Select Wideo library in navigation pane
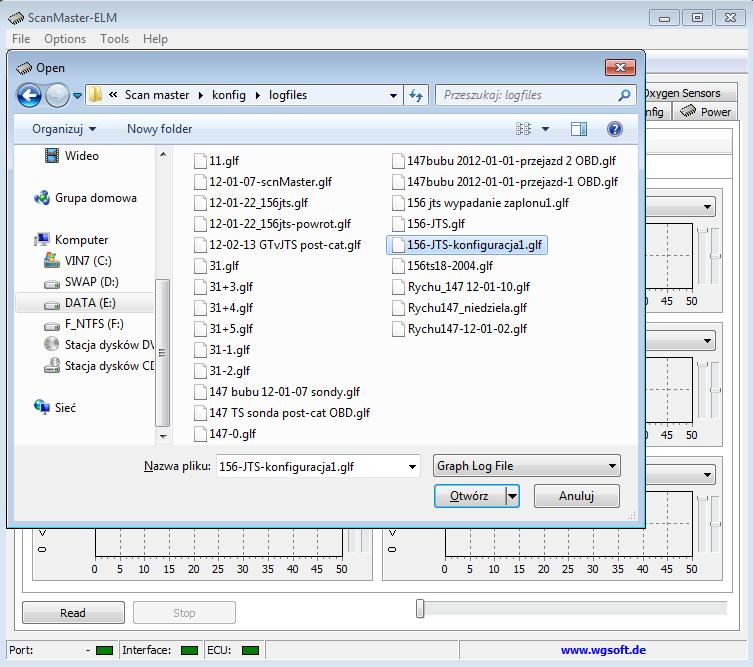 (72, 156)
